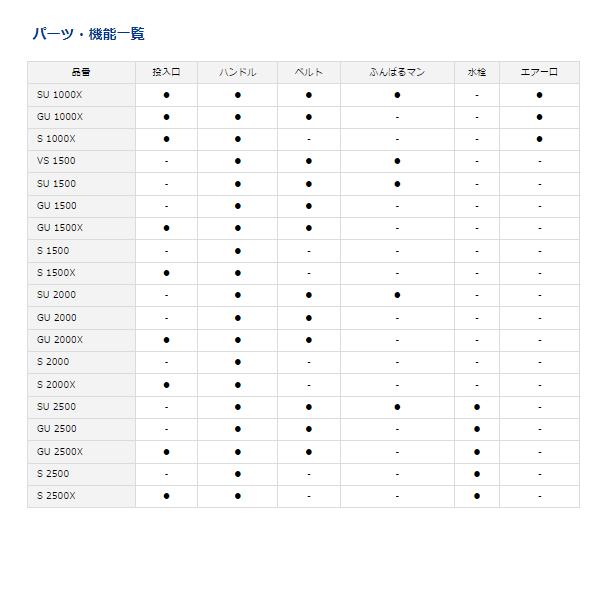This screenshot has height=600, width=600.
Task: Click the SU 1000X row label
Action: tap(60, 94)
